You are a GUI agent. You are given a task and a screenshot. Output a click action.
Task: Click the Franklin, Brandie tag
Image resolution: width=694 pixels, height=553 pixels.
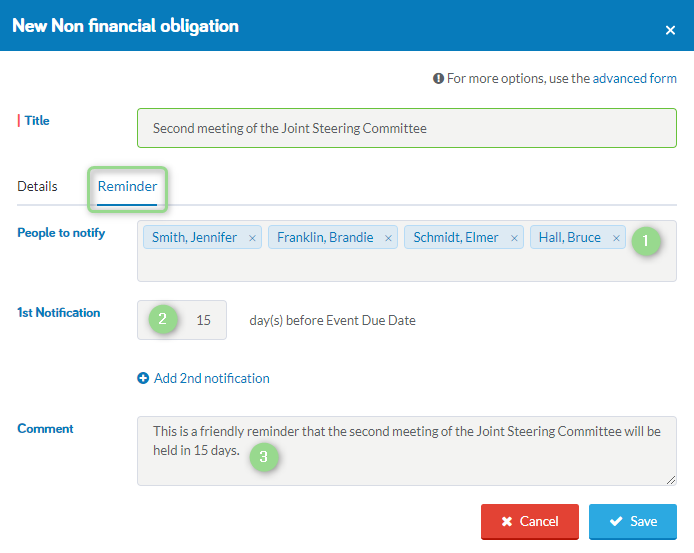[333, 237]
